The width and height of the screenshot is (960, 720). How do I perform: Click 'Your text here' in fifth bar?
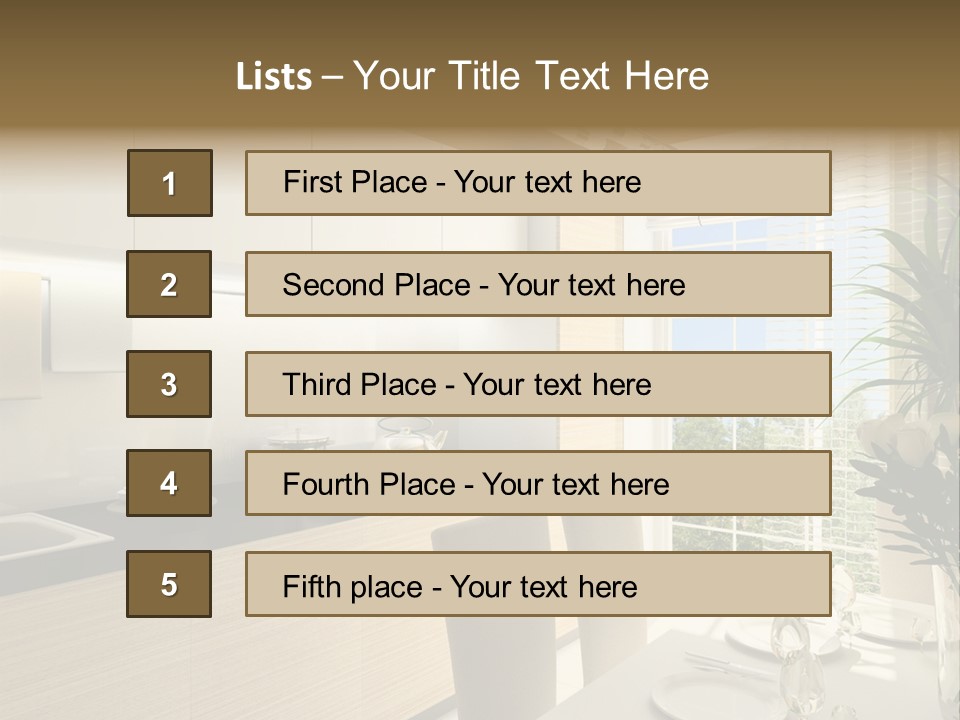pyautogui.click(x=544, y=587)
